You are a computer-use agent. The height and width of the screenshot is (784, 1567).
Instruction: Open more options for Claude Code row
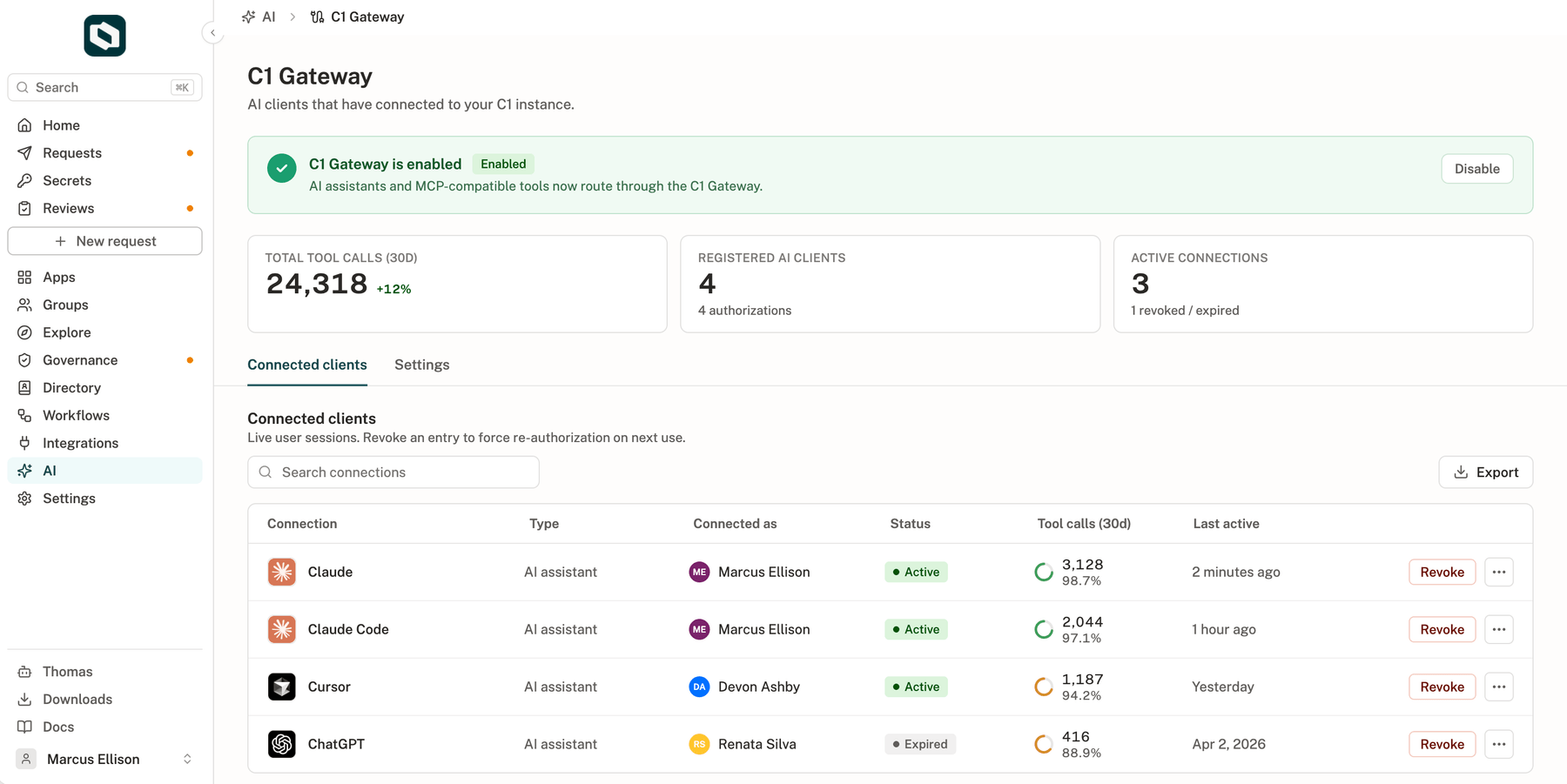(x=1499, y=630)
